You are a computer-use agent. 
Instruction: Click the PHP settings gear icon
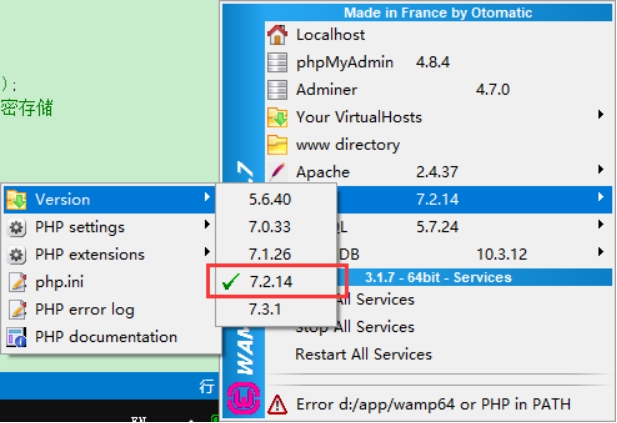point(17,227)
